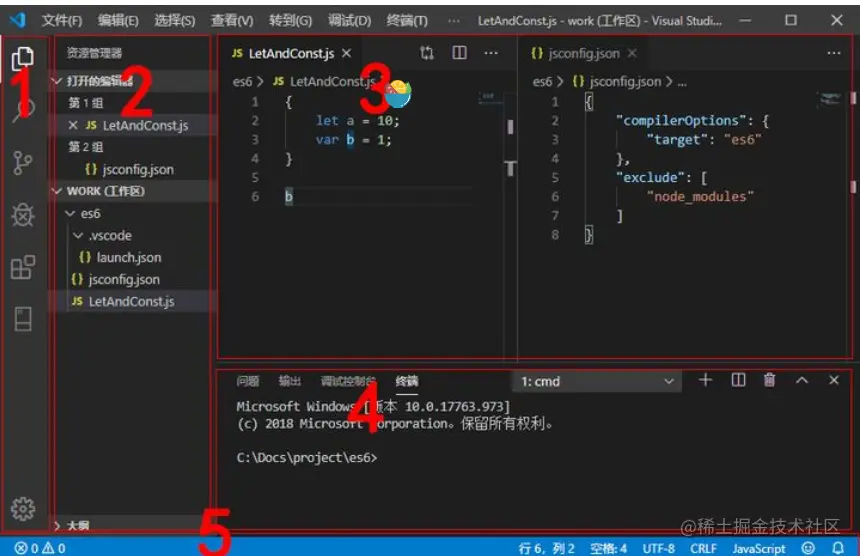Open the feedback smiley in status bar
Screen dimensions: 860x556
coord(808,548)
